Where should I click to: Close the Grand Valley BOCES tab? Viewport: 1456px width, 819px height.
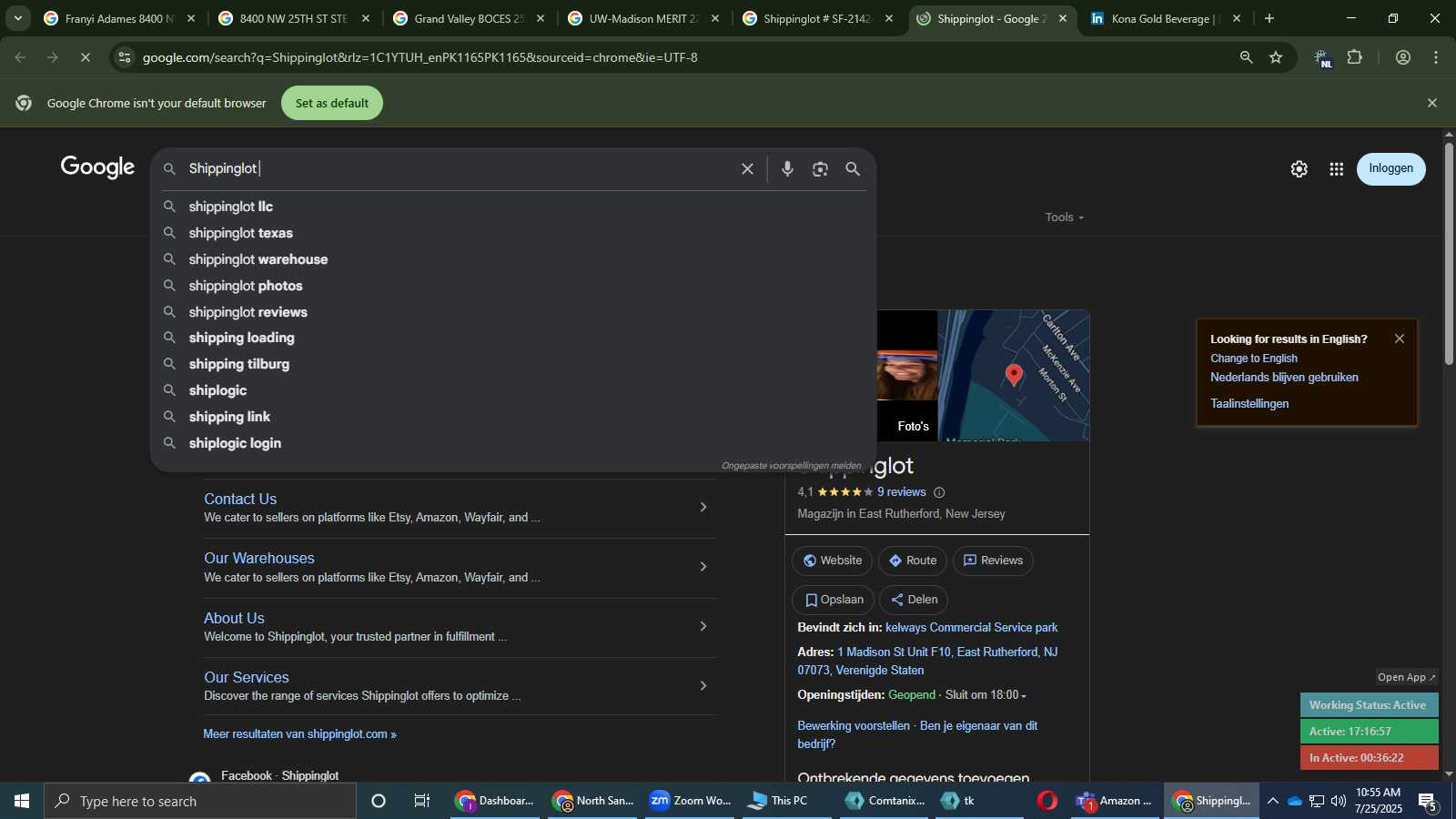click(541, 18)
